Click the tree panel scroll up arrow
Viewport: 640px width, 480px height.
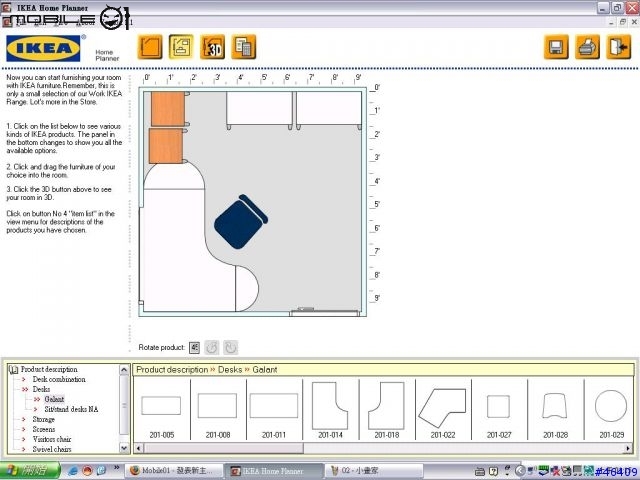[x=124, y=369]
